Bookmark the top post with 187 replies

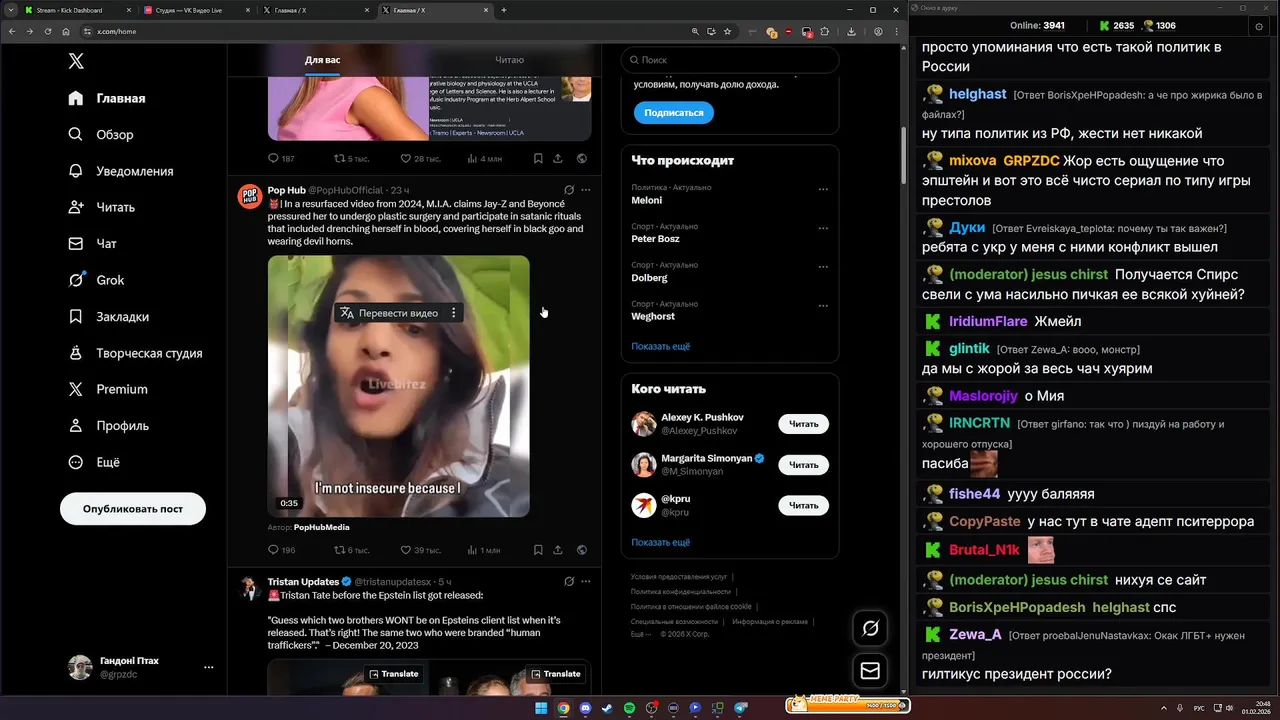click(538, 158)
